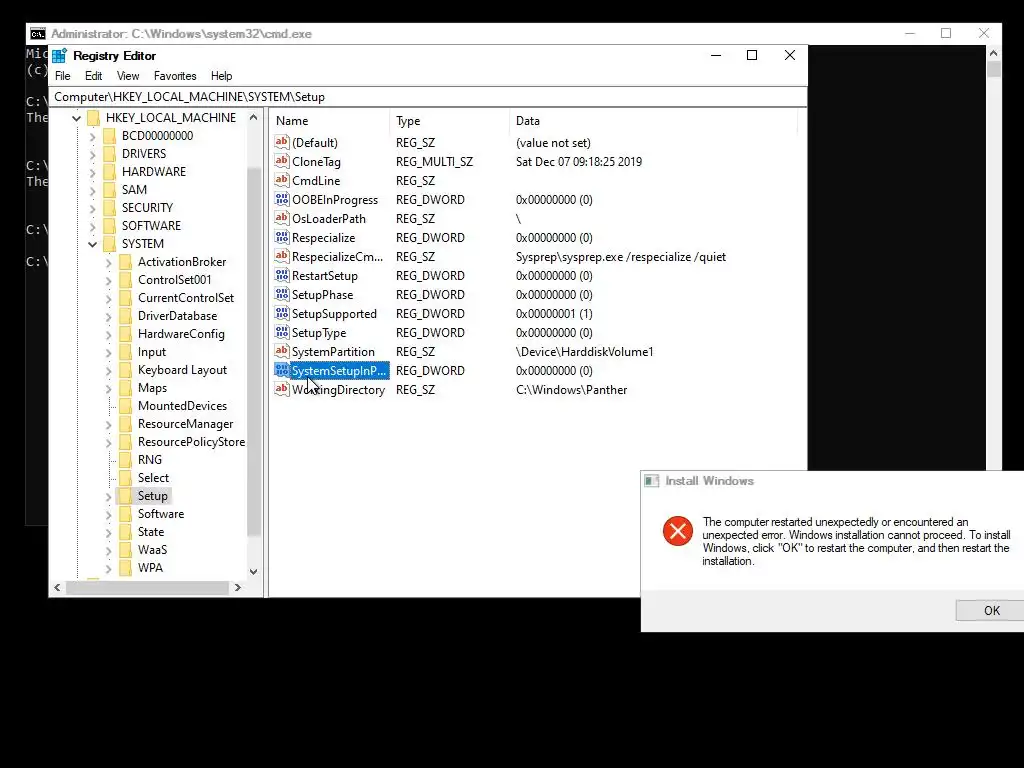Click the red error icon in dialog

click(678, 530)
